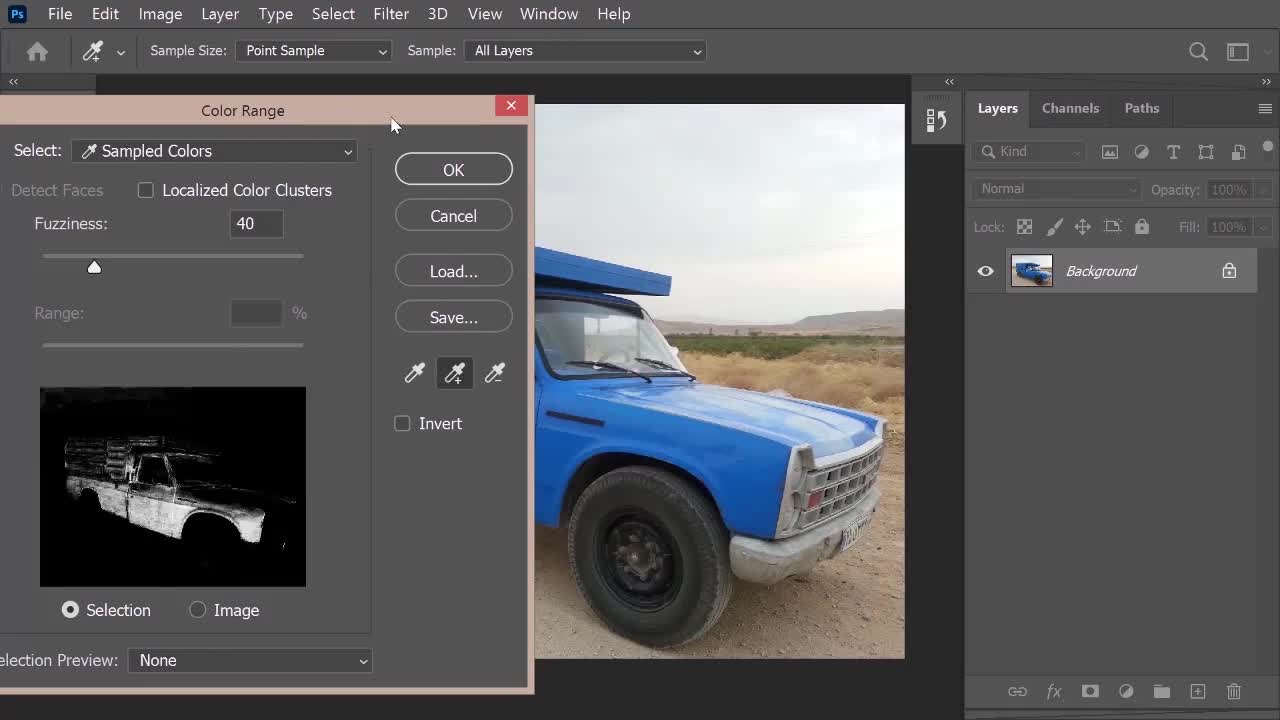Open the Filter menu

(x=390, y=14)
